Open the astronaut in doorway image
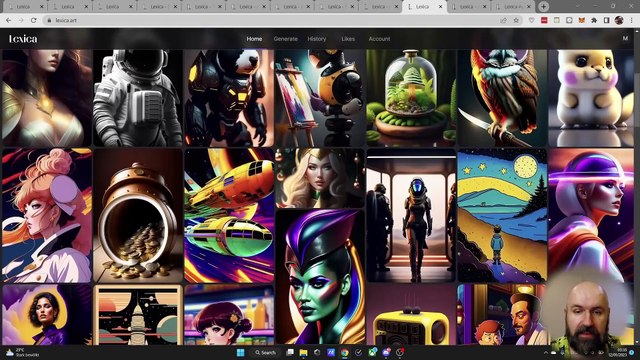 click(x=411, y=216)
